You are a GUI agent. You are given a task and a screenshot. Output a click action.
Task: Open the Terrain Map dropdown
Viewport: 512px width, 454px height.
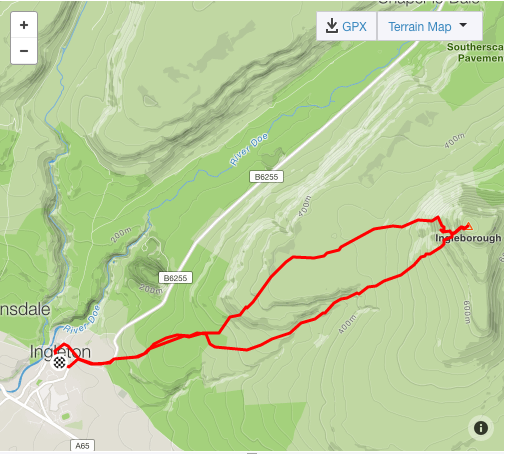tap(430, 26)
